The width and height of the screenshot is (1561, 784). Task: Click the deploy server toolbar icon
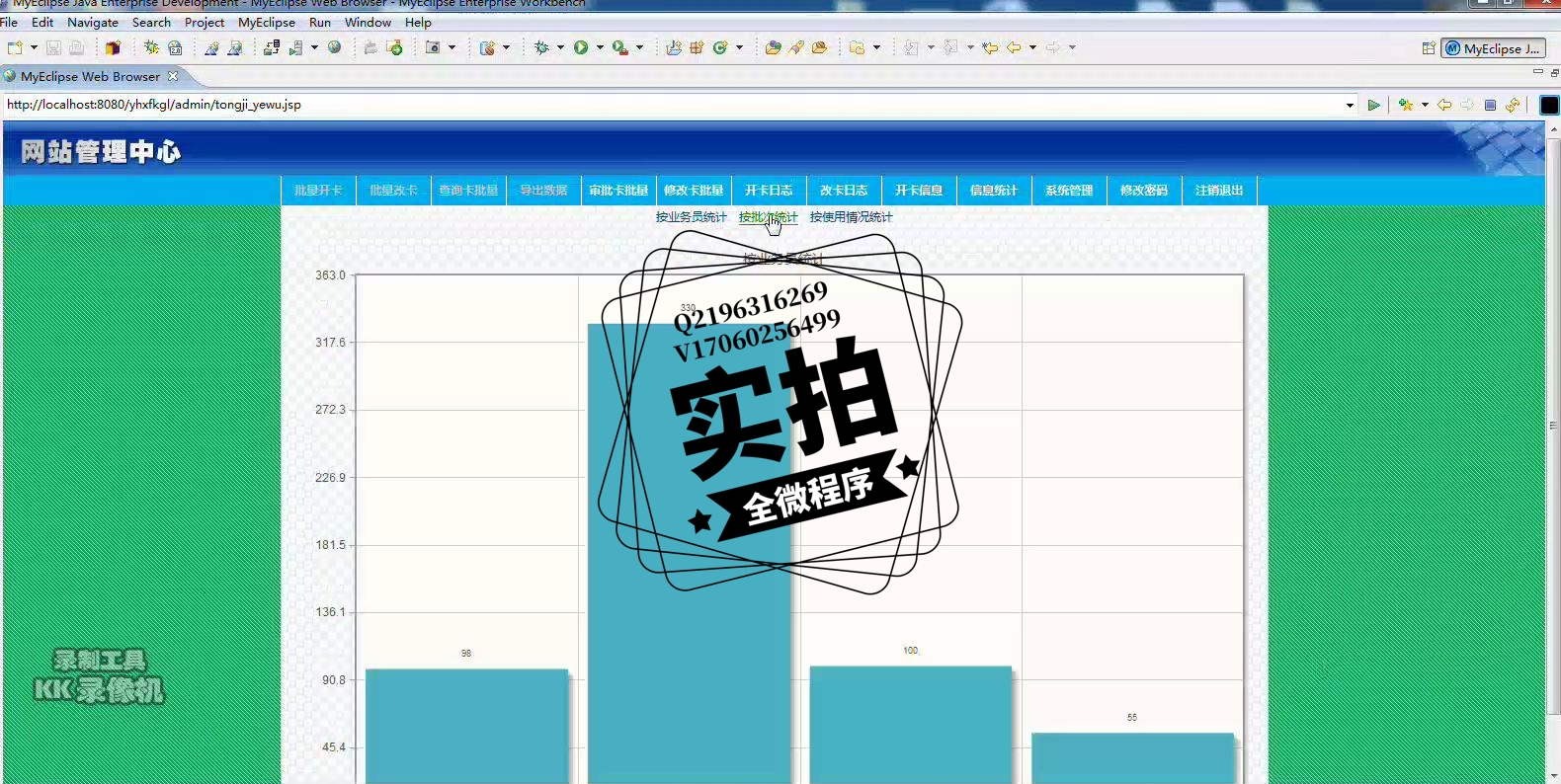[272, 47]
